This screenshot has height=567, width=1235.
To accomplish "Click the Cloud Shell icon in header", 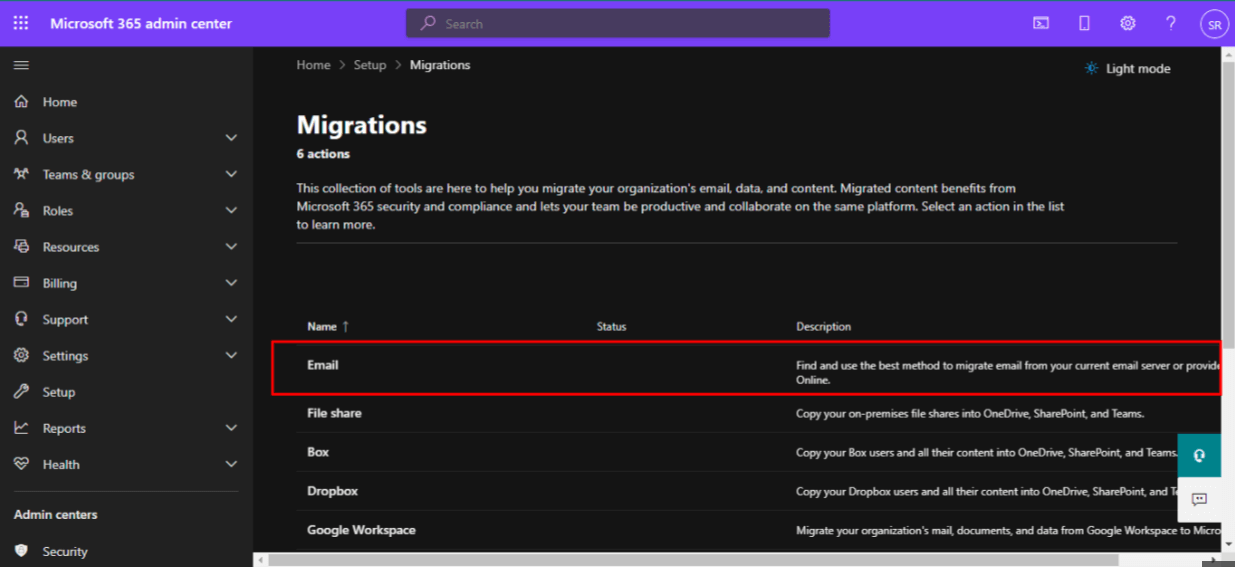I will tap(1041, 23).
